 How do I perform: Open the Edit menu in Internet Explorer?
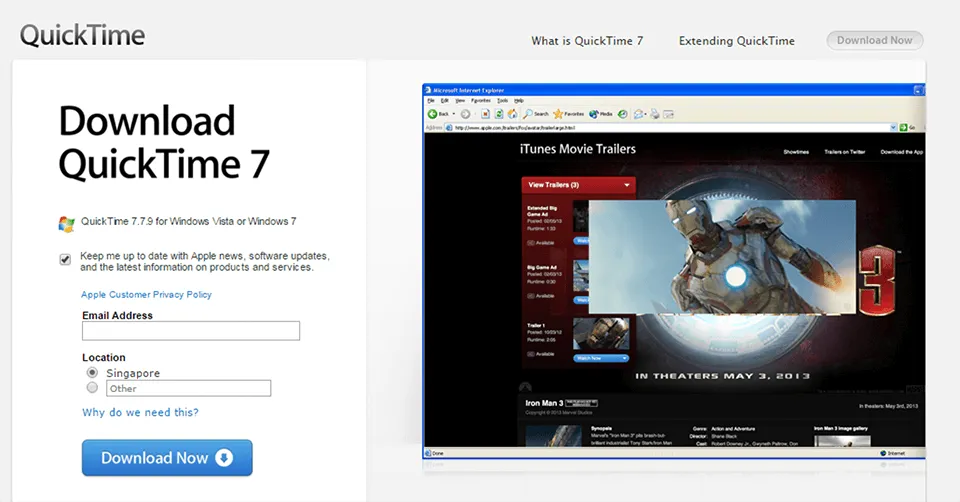[x=444, y=100]
